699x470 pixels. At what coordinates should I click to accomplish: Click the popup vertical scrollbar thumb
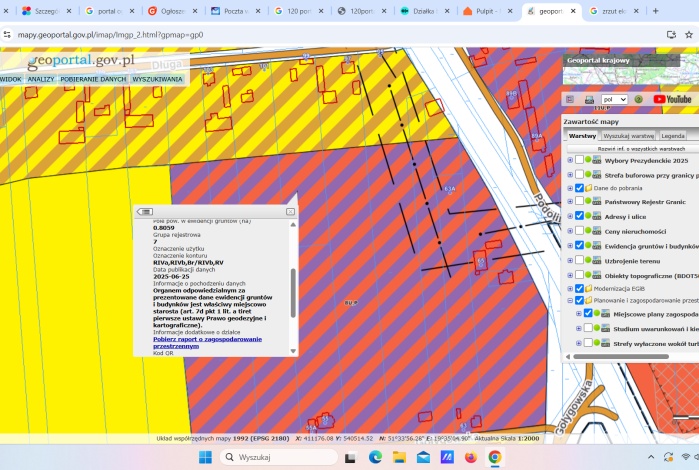pos(293,293)
